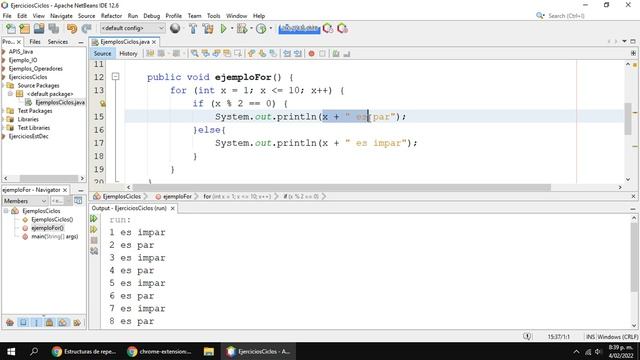
Task: Open the Refactor menu
Action: (x=111, y=16)
